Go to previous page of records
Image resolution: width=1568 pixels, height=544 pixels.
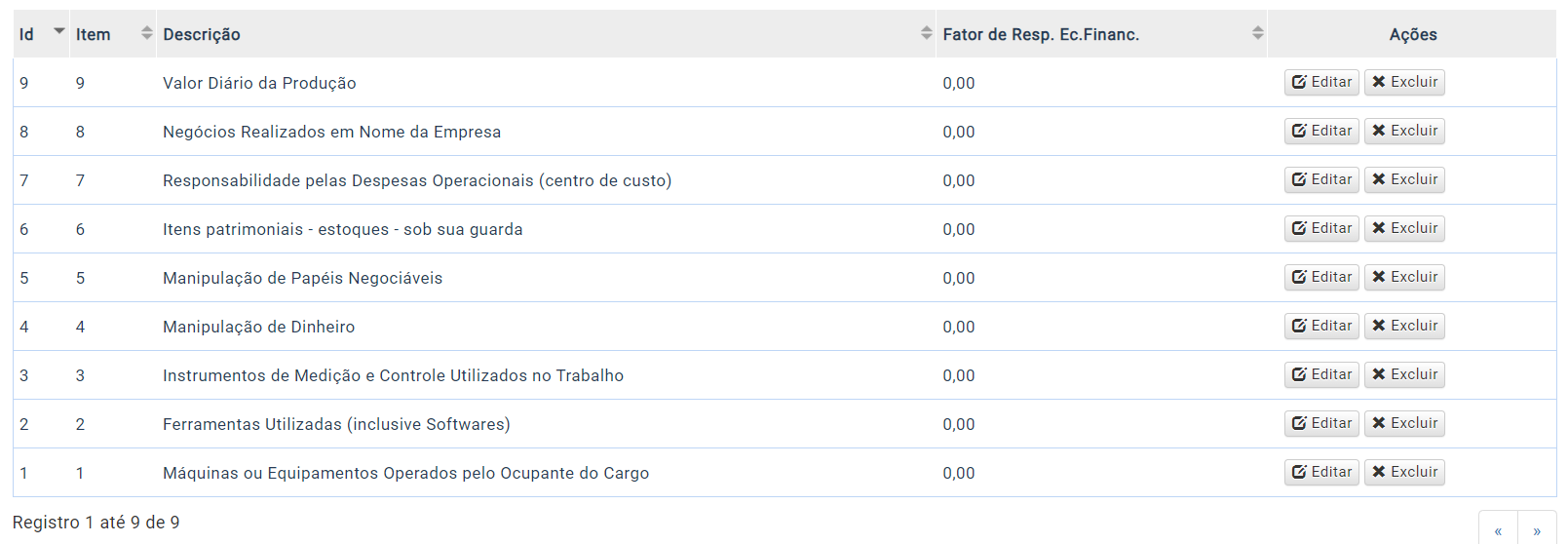pyautogui.click(x=1498, y=530)
